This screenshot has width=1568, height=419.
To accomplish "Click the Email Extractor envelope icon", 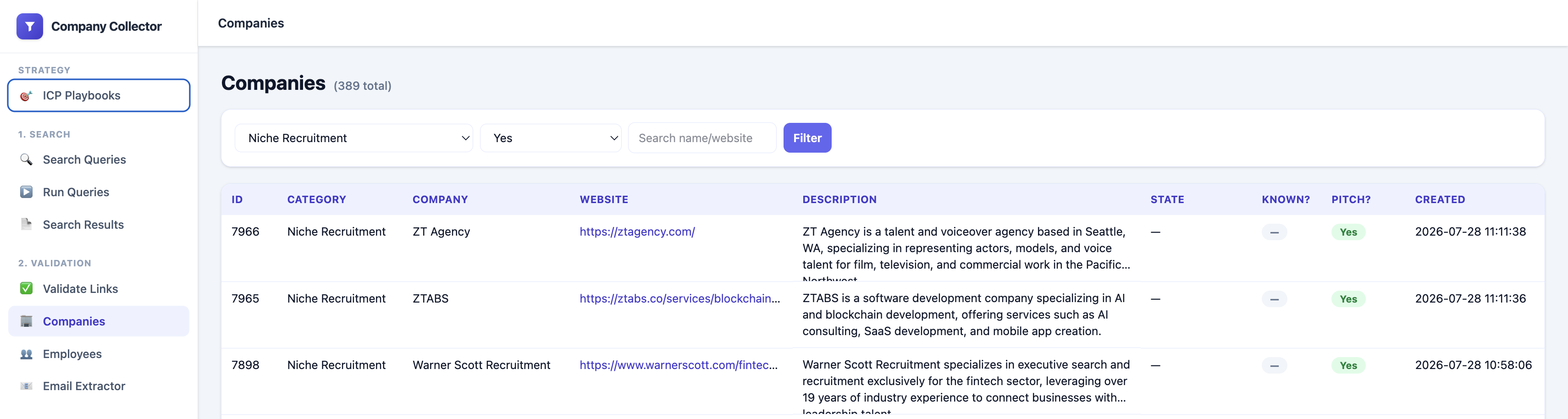I will (26, 386).
